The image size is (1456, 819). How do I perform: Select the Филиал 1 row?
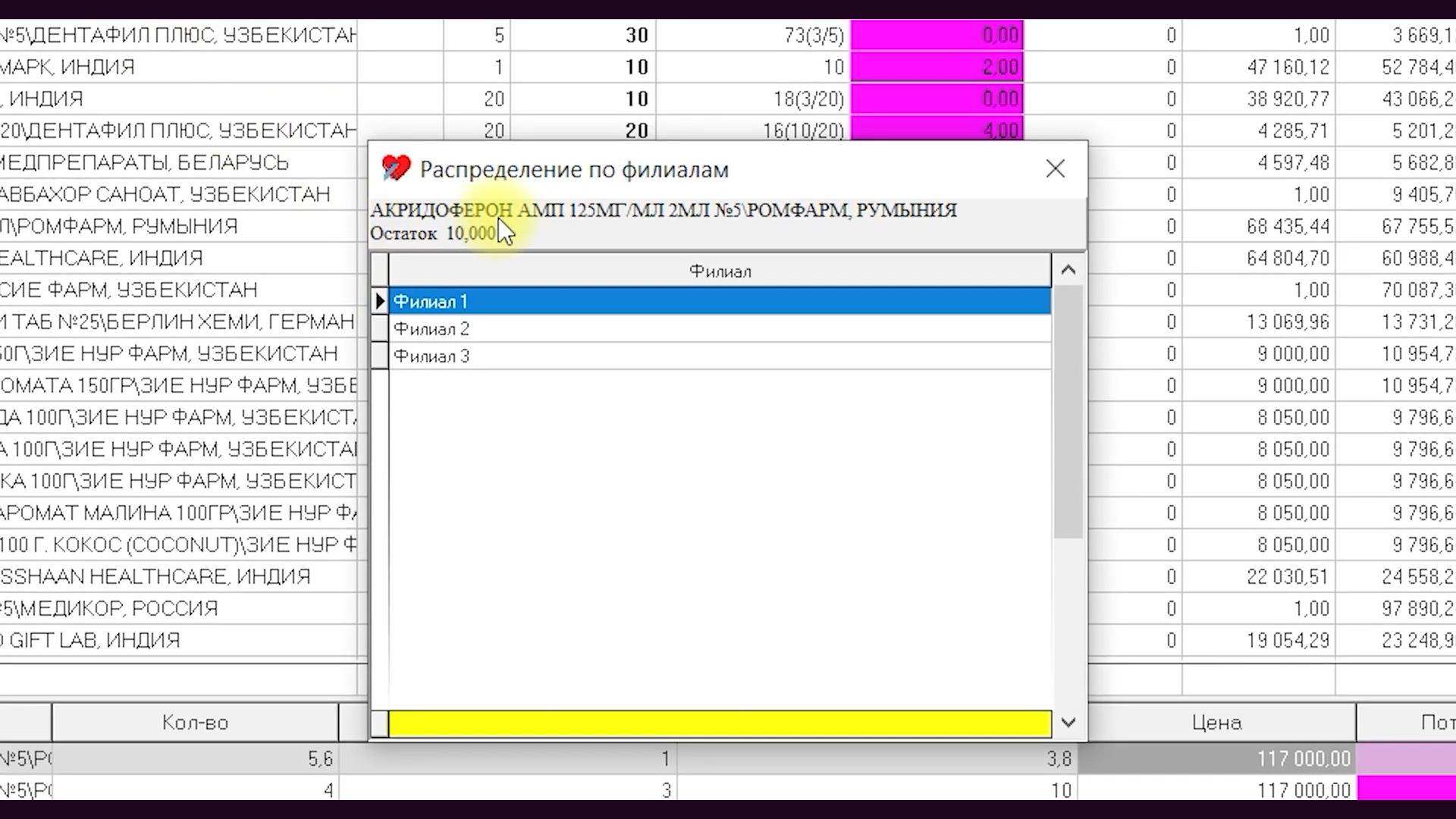pos(719,301)
